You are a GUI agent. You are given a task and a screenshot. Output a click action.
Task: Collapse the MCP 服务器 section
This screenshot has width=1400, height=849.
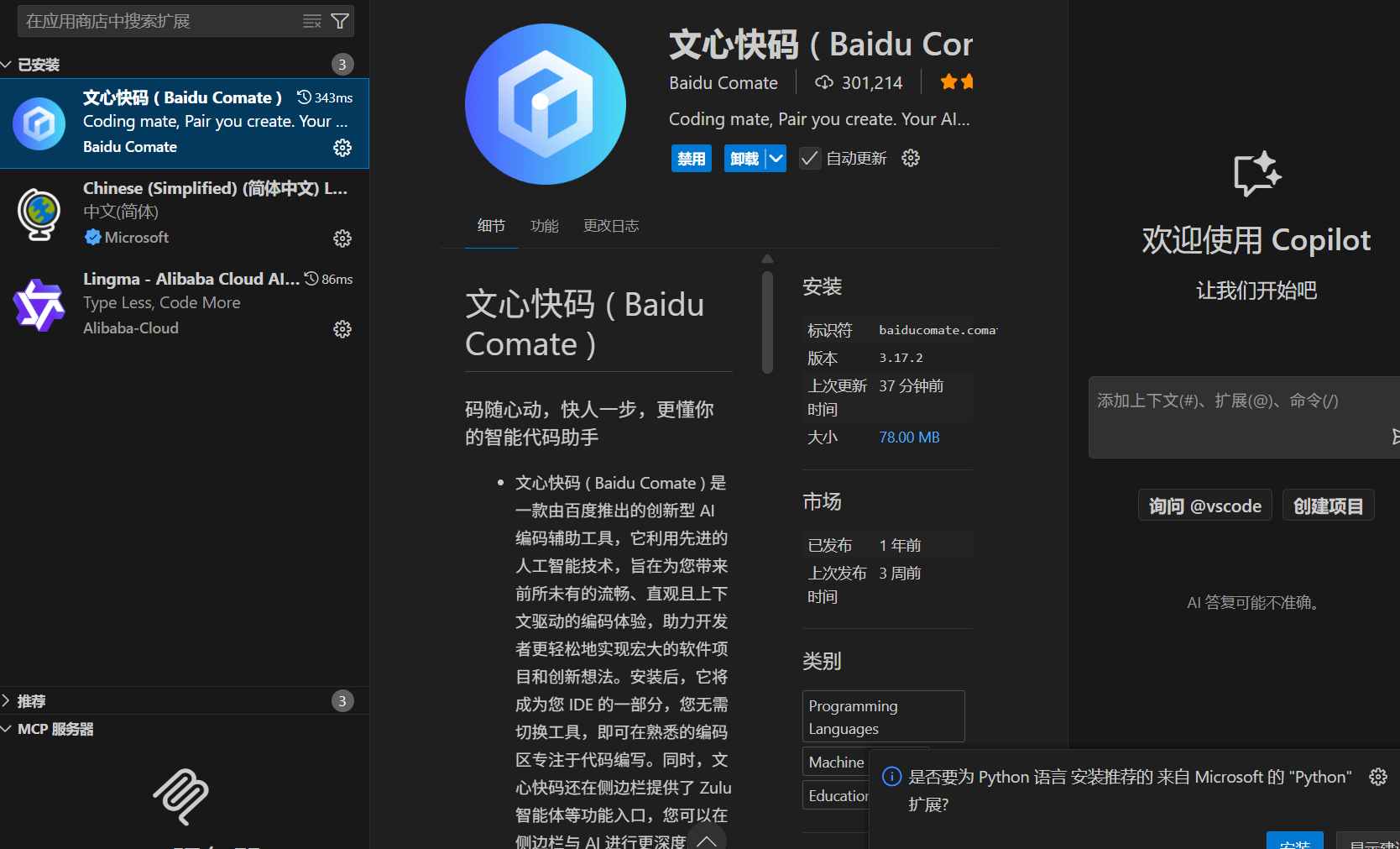tap(6, 729)
